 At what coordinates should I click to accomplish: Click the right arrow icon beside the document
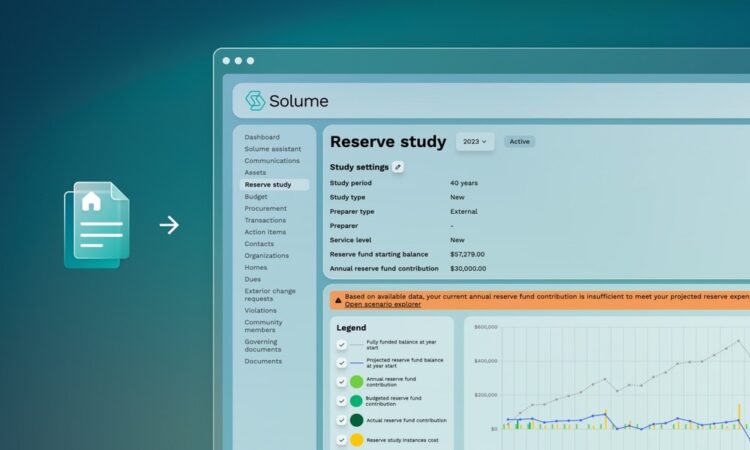point(169,225)
